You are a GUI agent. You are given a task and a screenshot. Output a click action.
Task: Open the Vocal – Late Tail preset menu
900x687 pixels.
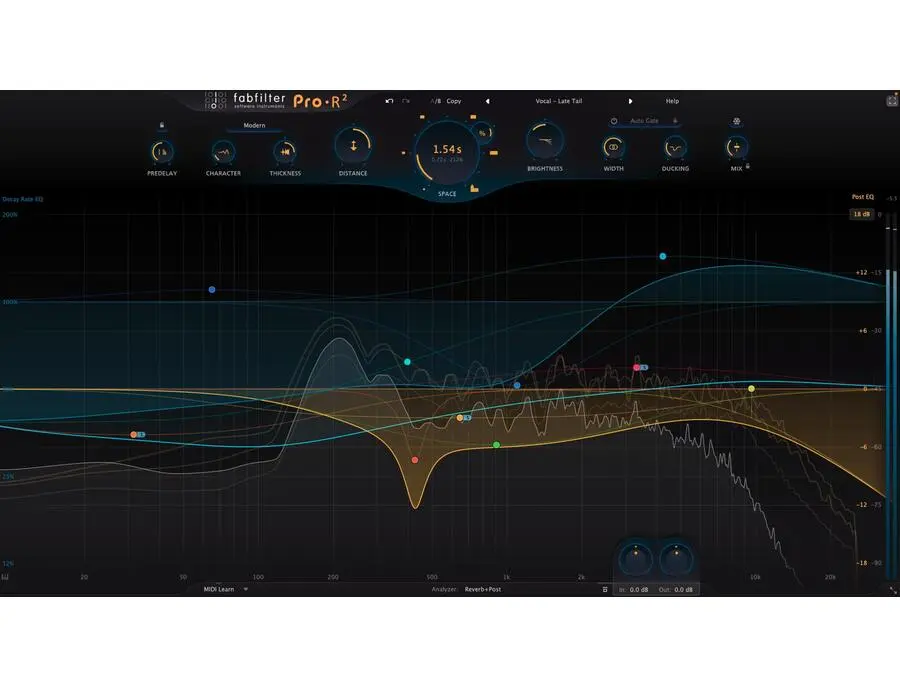point(561,101)
